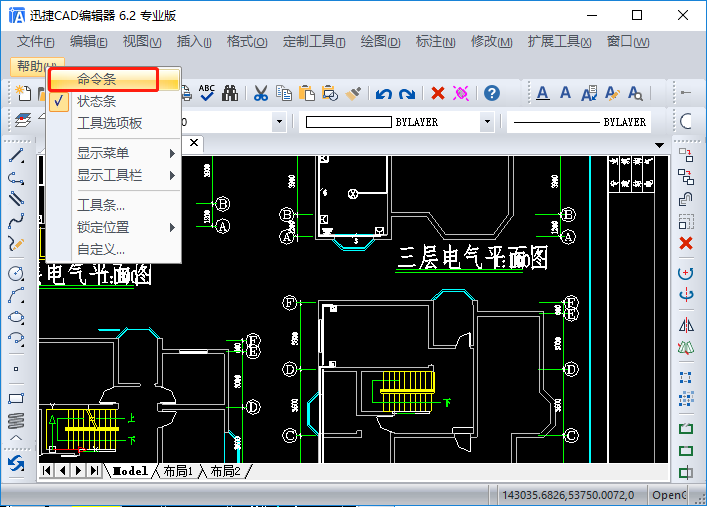Select the Multiline draw tool
This screenshot has width=707, height=507.
(x=16, y=199)
